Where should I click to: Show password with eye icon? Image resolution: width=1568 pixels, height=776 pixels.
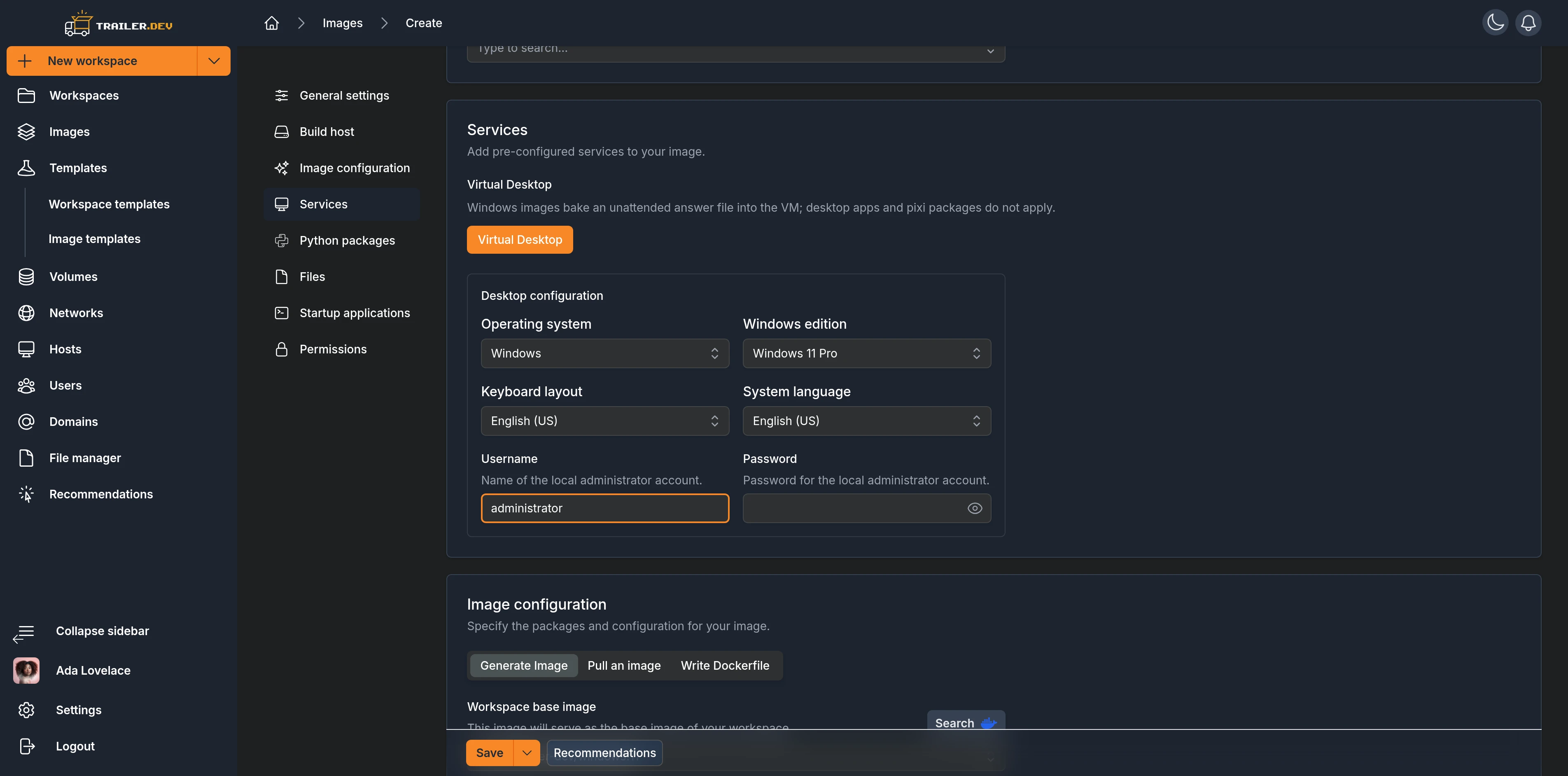[x=975, y=508]
